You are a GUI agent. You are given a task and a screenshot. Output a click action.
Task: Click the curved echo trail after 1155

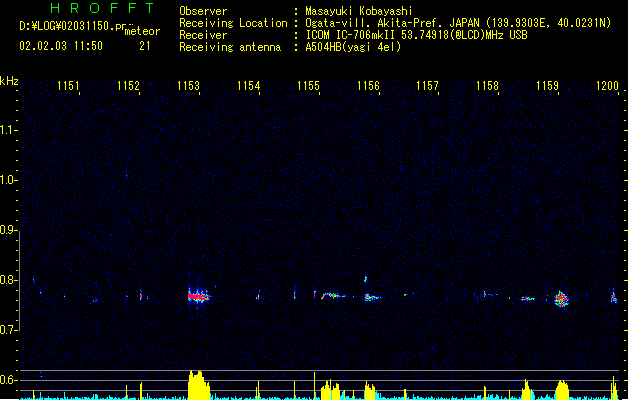coord(333,296)
